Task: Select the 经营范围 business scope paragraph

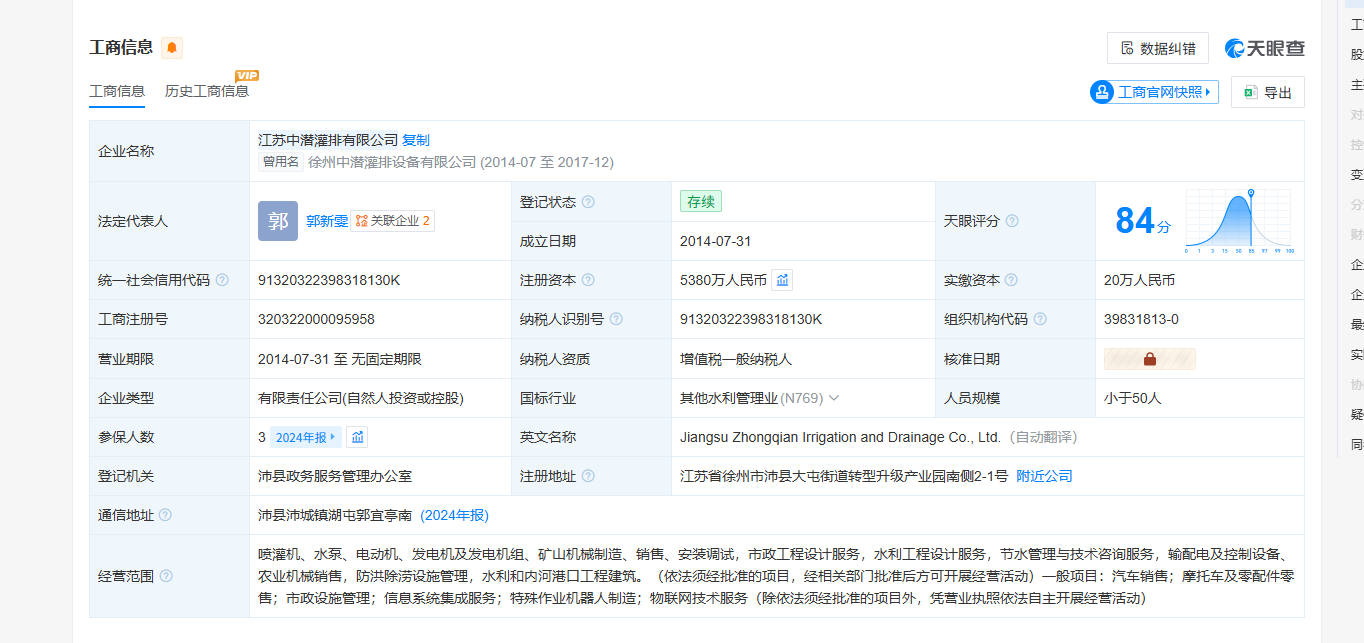Action: [776, 576]
